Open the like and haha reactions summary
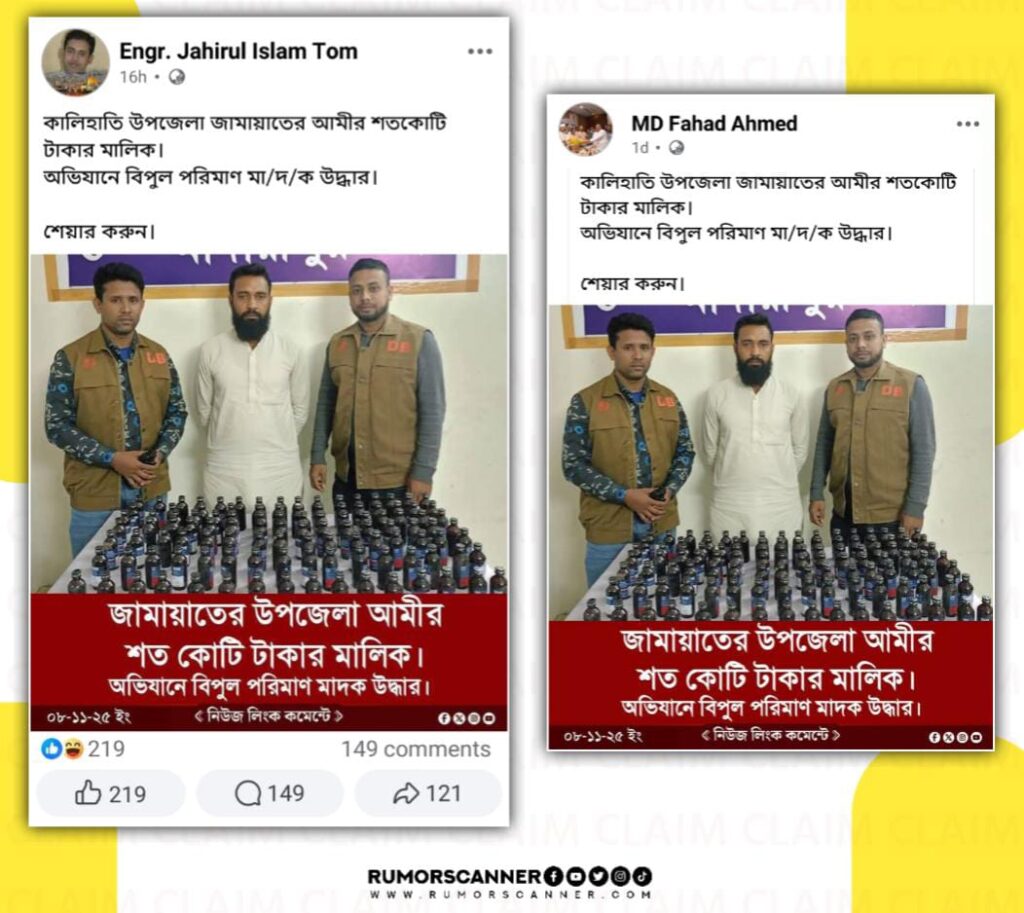The image size is (1024, 913). 82,748
